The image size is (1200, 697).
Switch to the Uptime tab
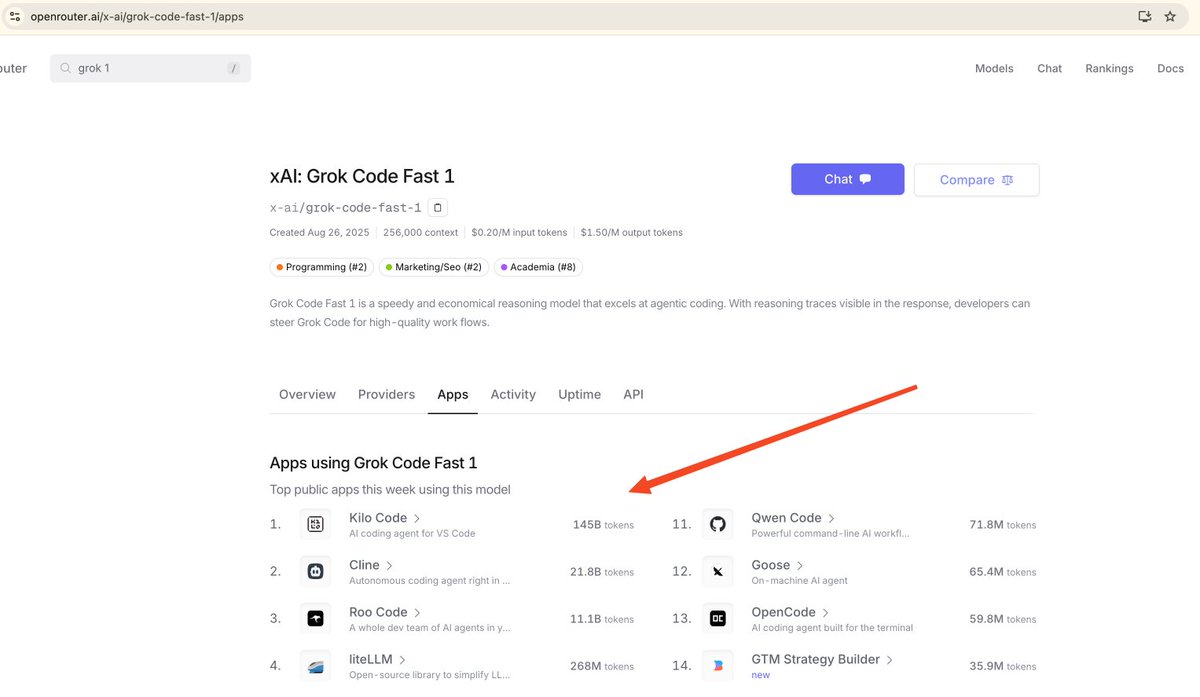[579, 394]
